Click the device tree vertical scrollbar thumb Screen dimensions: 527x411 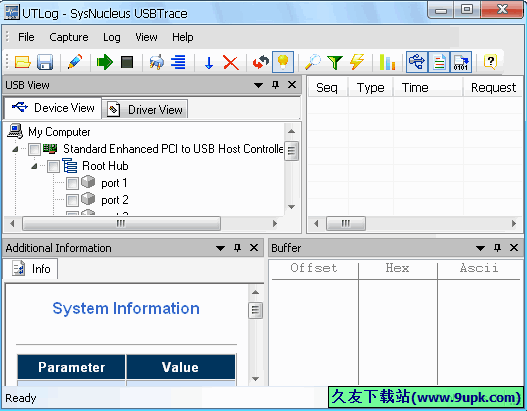point(292,151)
